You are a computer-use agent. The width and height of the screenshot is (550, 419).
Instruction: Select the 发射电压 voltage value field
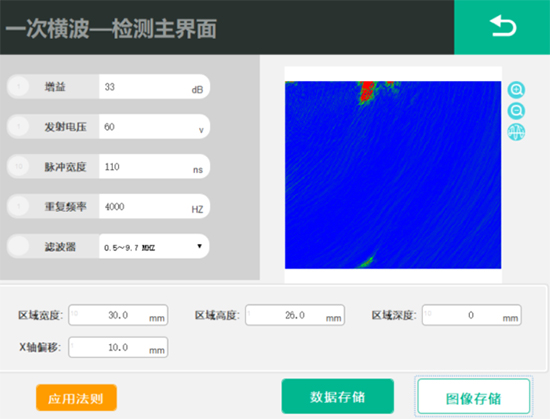pyautogui.click(x=154, y=127)
